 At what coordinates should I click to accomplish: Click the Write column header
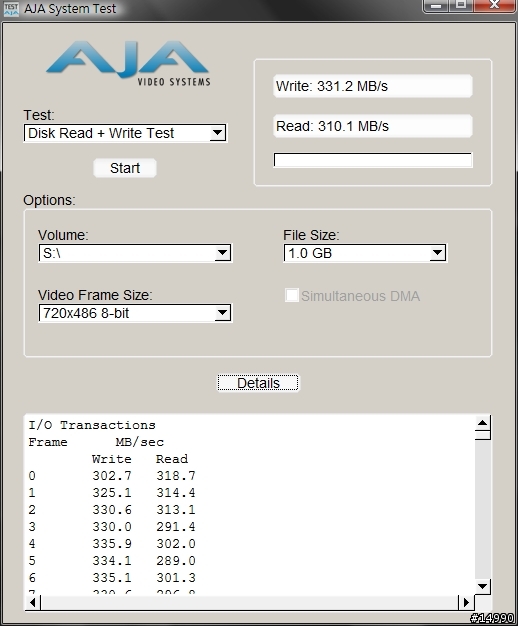tap(112, 459)
